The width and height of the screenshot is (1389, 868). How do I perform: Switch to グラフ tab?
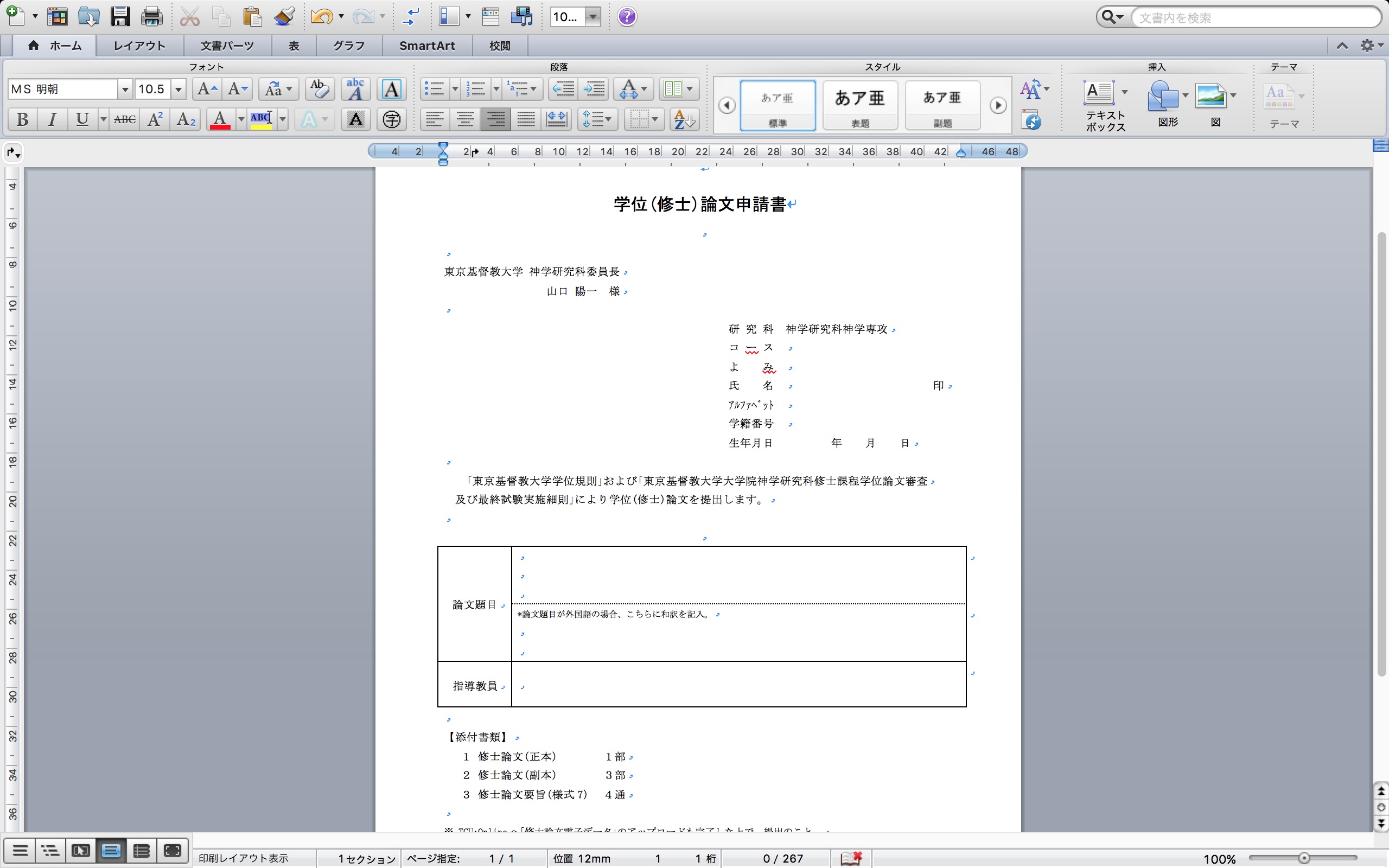click(x=349, y=46)
